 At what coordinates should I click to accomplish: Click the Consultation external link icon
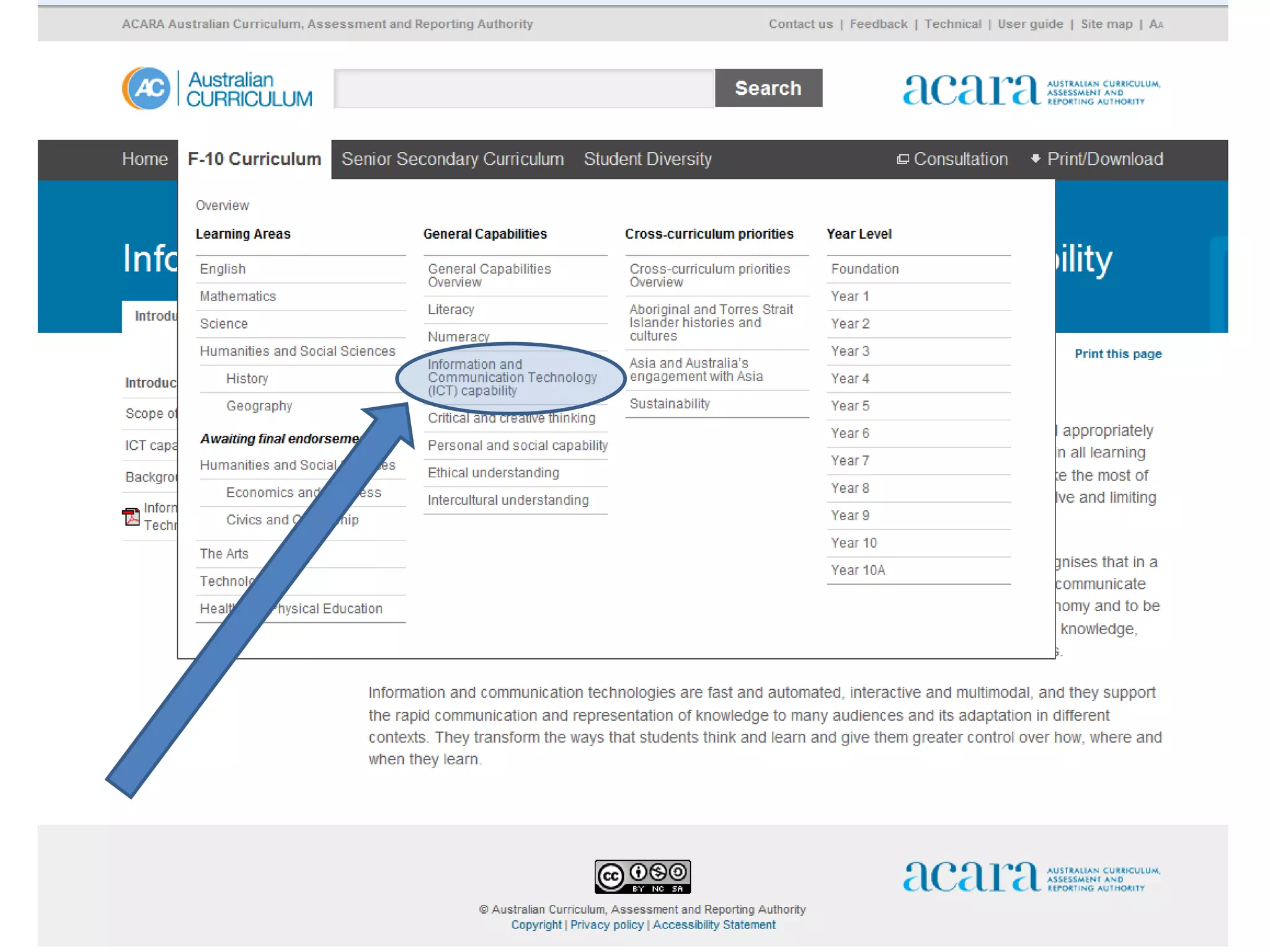(902, 160)
